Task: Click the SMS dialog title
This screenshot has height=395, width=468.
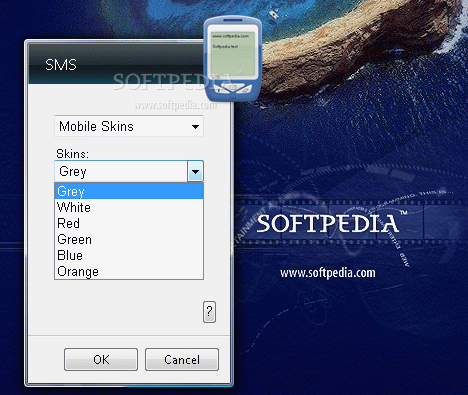Action: (x=61, y=65)
